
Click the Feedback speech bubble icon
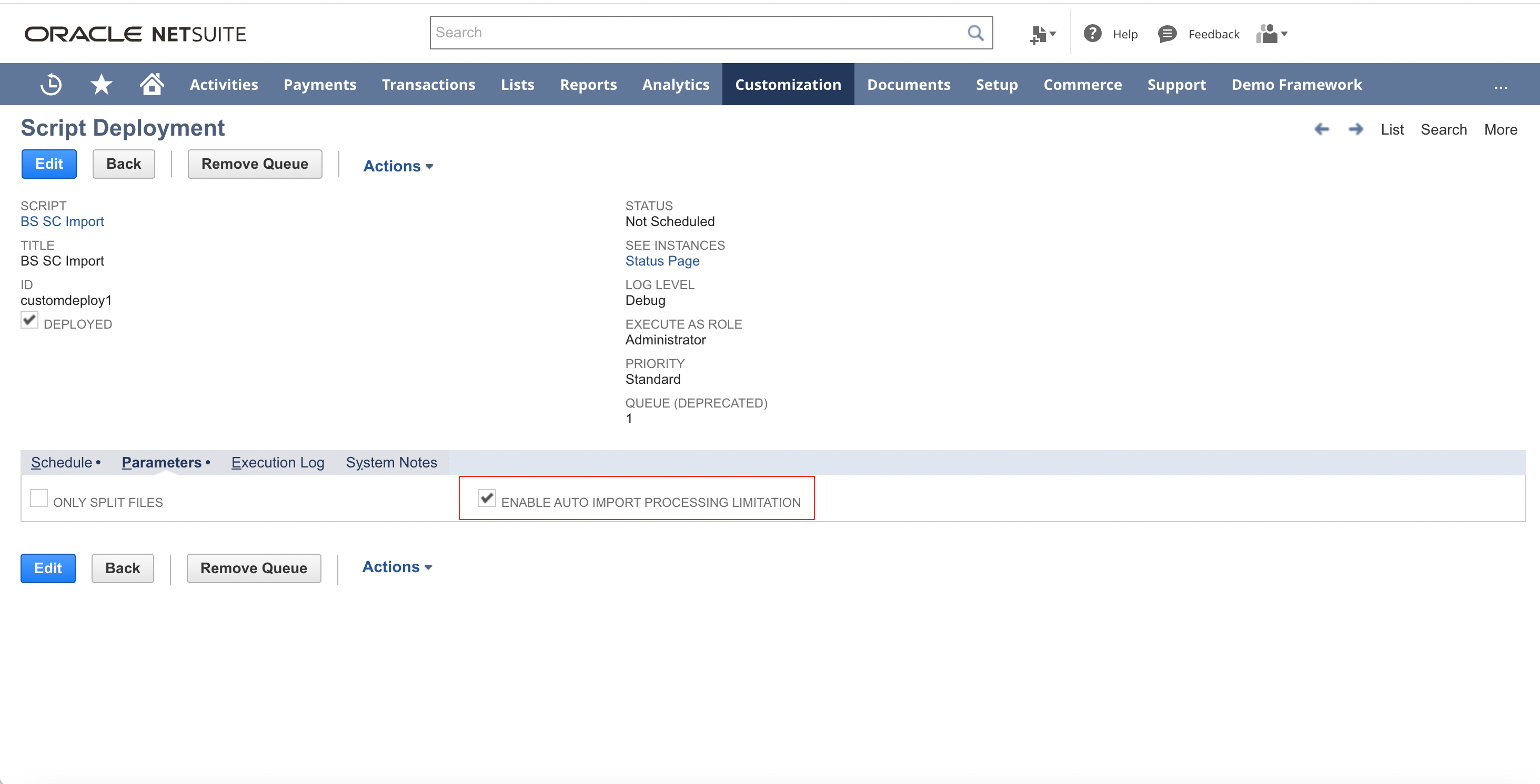click(x=1166, y=34)
